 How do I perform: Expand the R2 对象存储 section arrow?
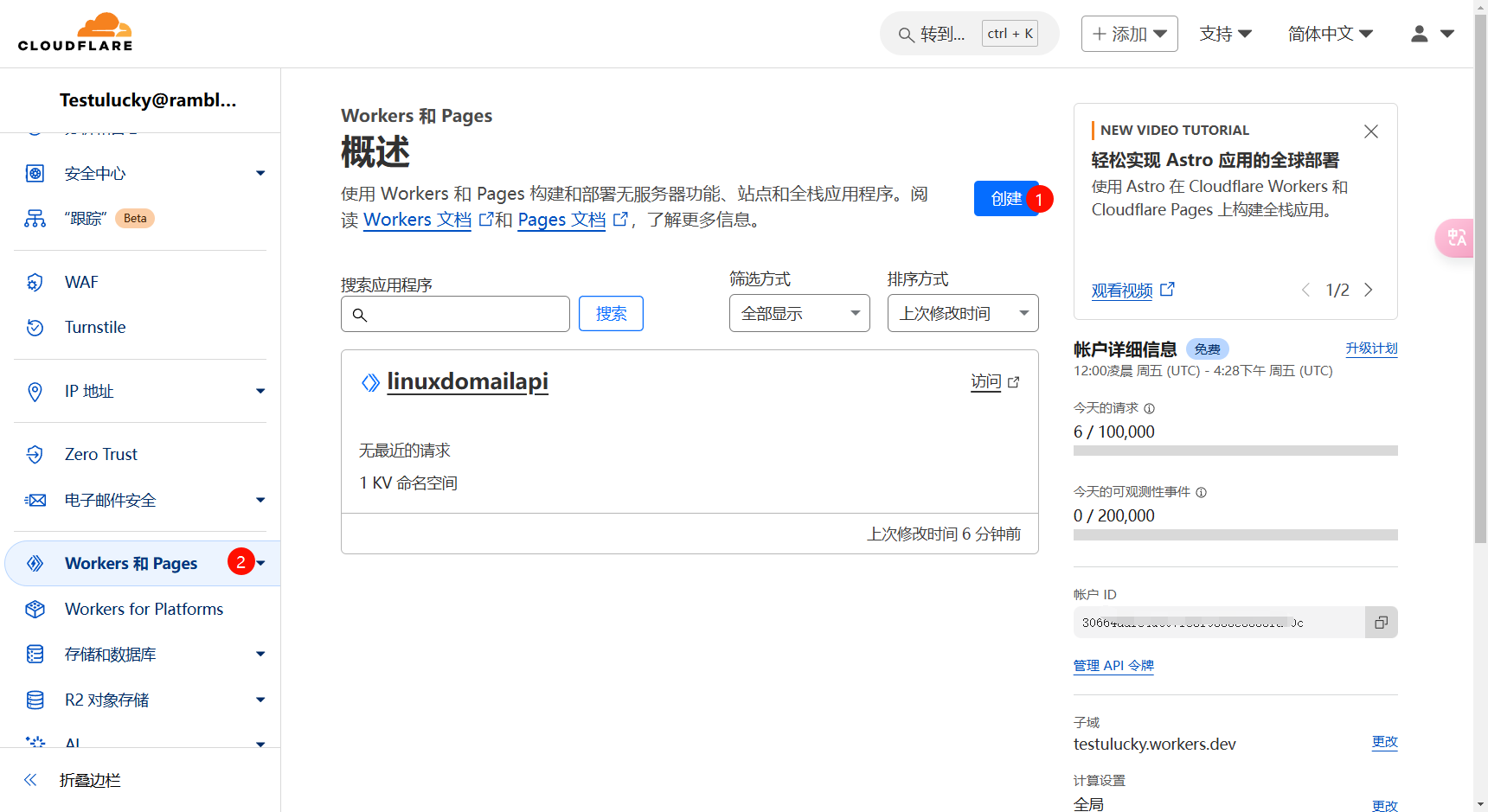coord(260,700)
